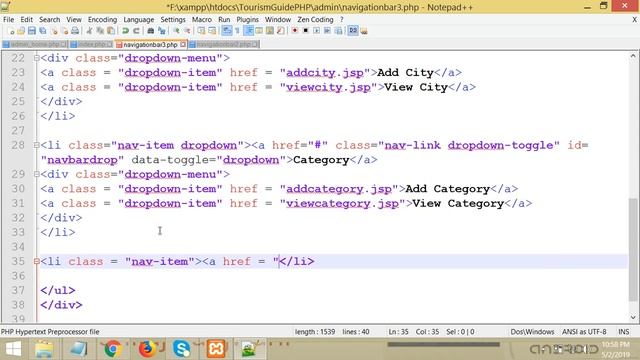Click the Paste toolbar icon
This screenshot has height=360, width=640.
pyautogui.click(x=111, y=31)
